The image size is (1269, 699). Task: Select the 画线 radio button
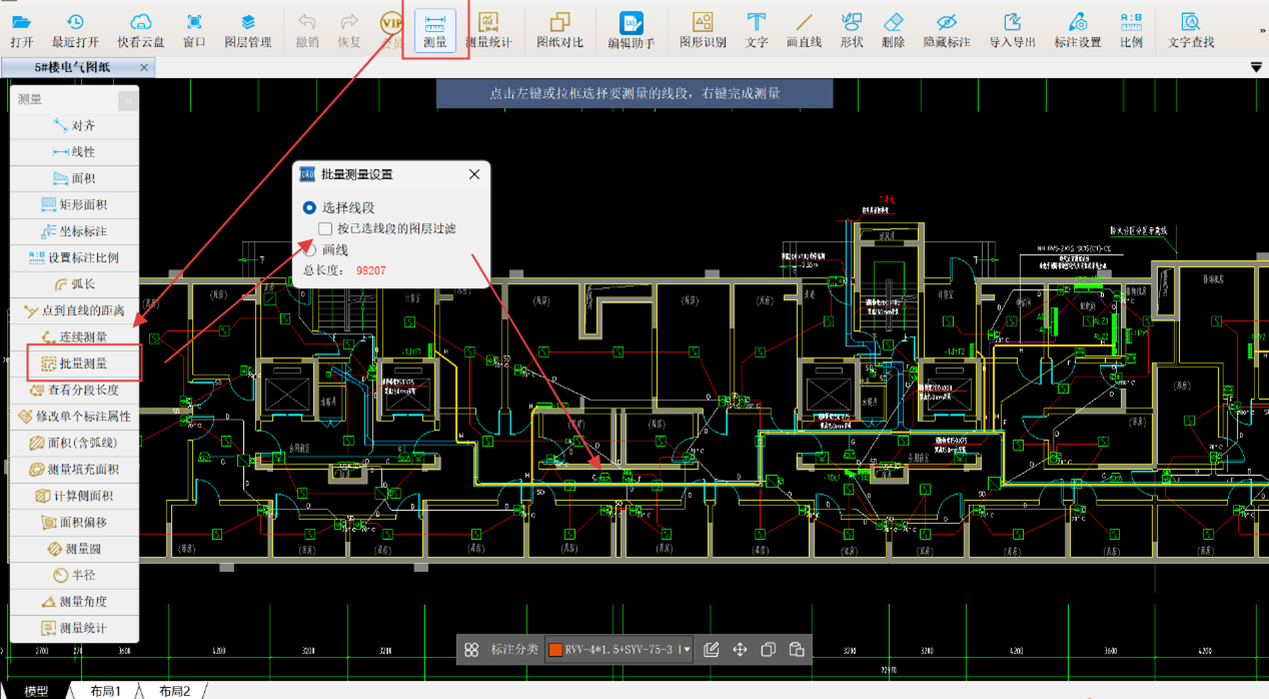tap(309, 249)
